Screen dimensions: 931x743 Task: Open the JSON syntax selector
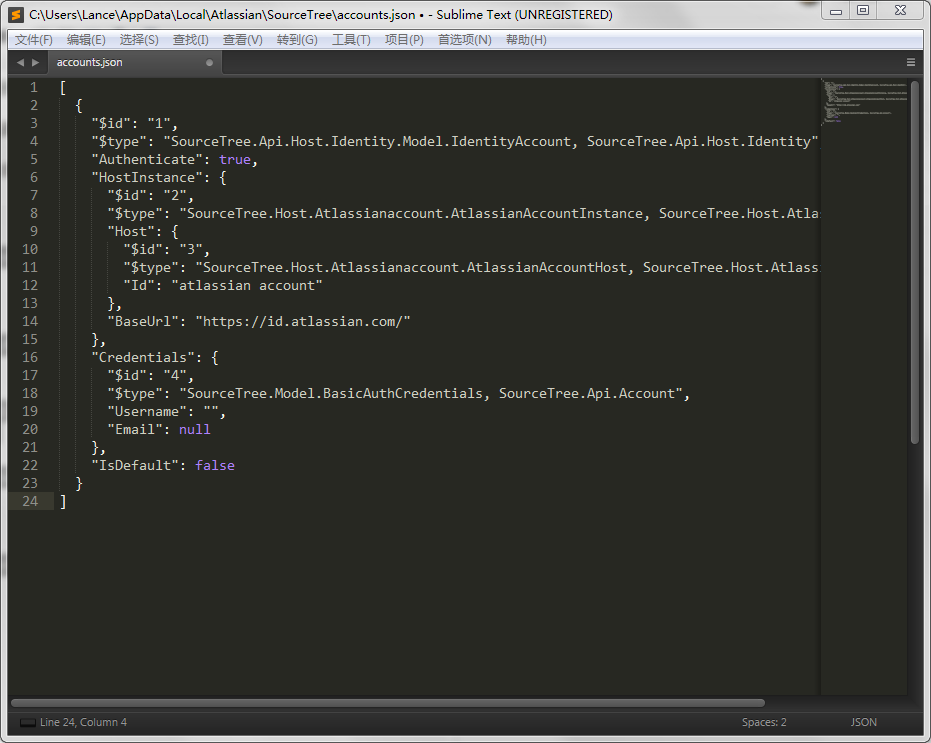(x=863, y=722)
